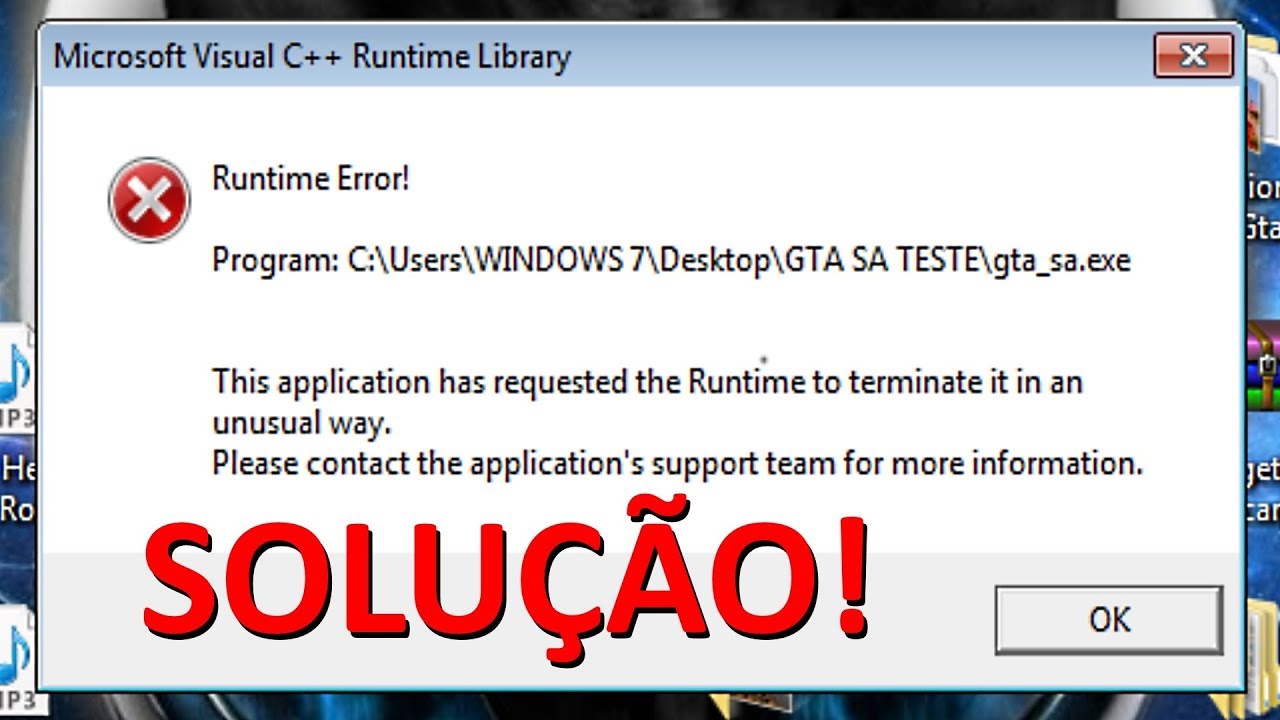Click the OK button in the dialog
The height and width of the screenshot is (720, 1280).
tap(1109, 620)
